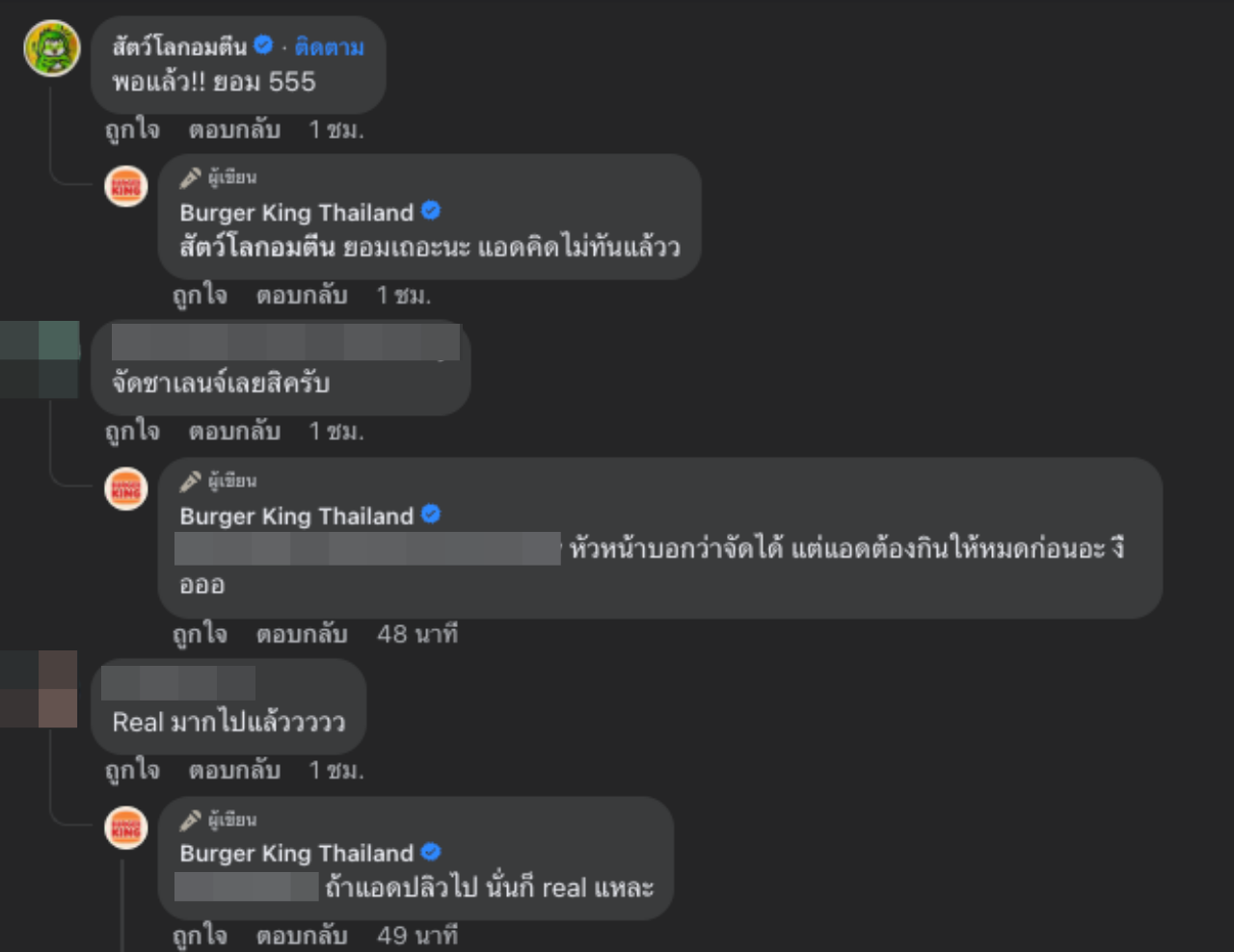Open the สัตว์โลกอมตีน profile name in the top comment

[x=179, y=46]
